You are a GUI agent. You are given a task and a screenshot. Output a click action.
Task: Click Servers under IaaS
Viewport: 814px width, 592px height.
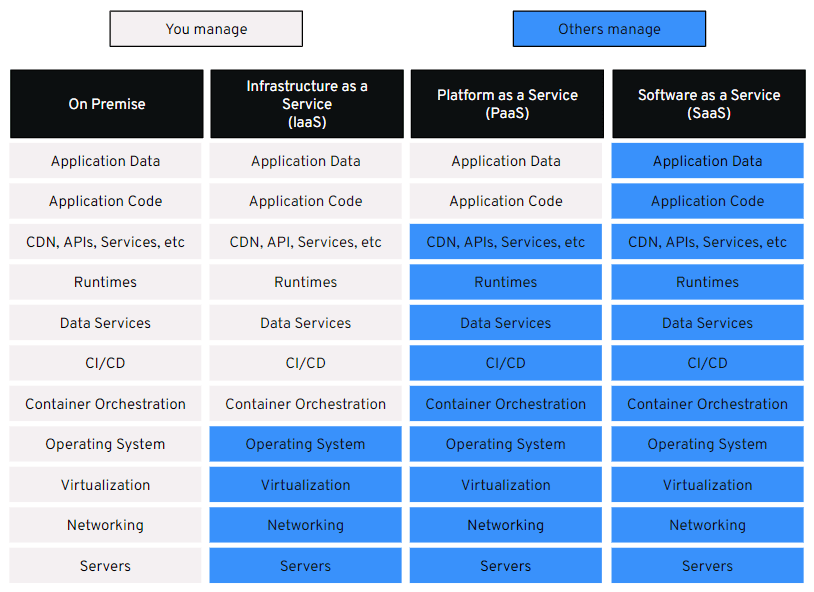[x=306, y=566]
